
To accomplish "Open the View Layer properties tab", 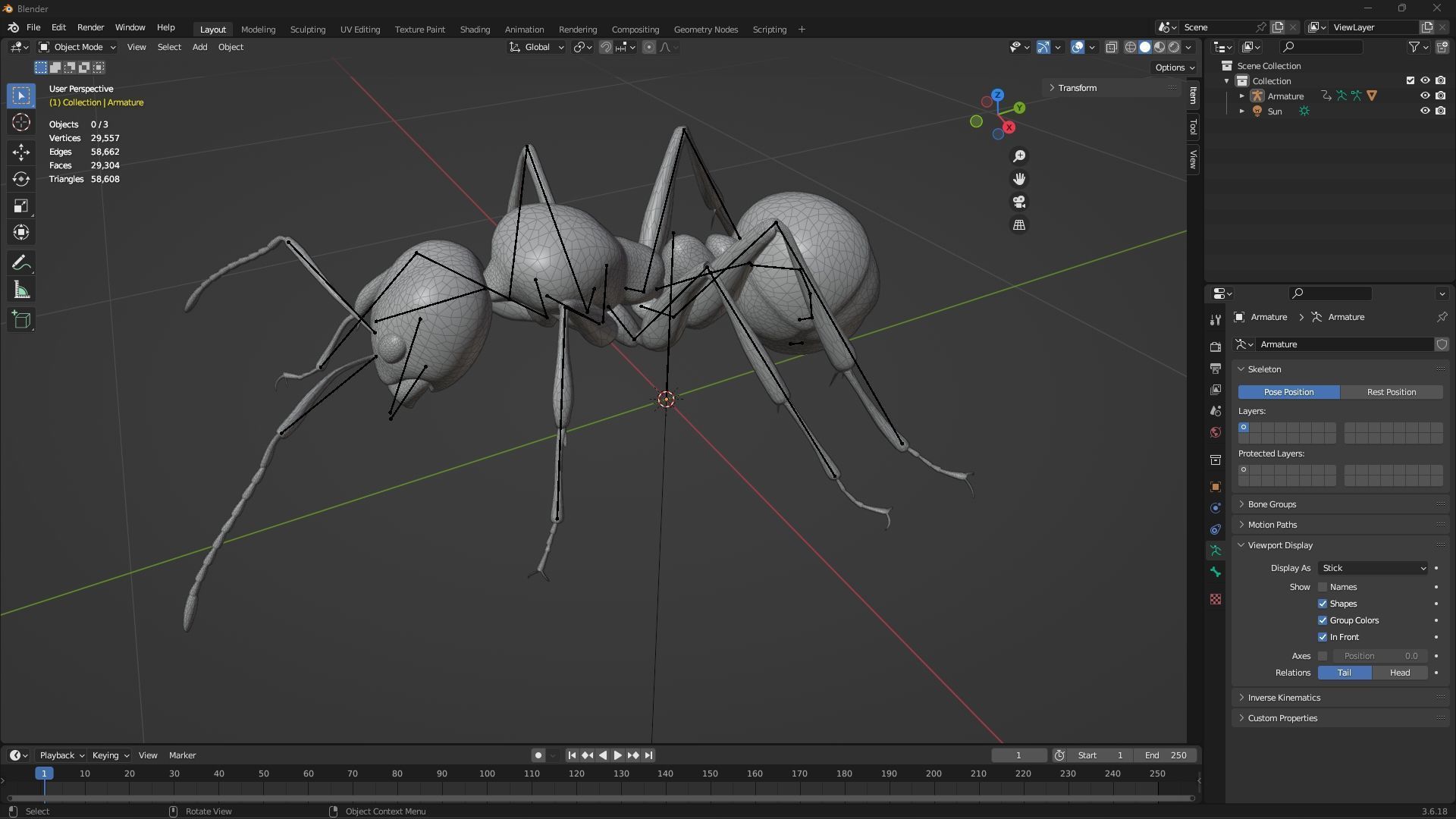I will click(1216, 389).
